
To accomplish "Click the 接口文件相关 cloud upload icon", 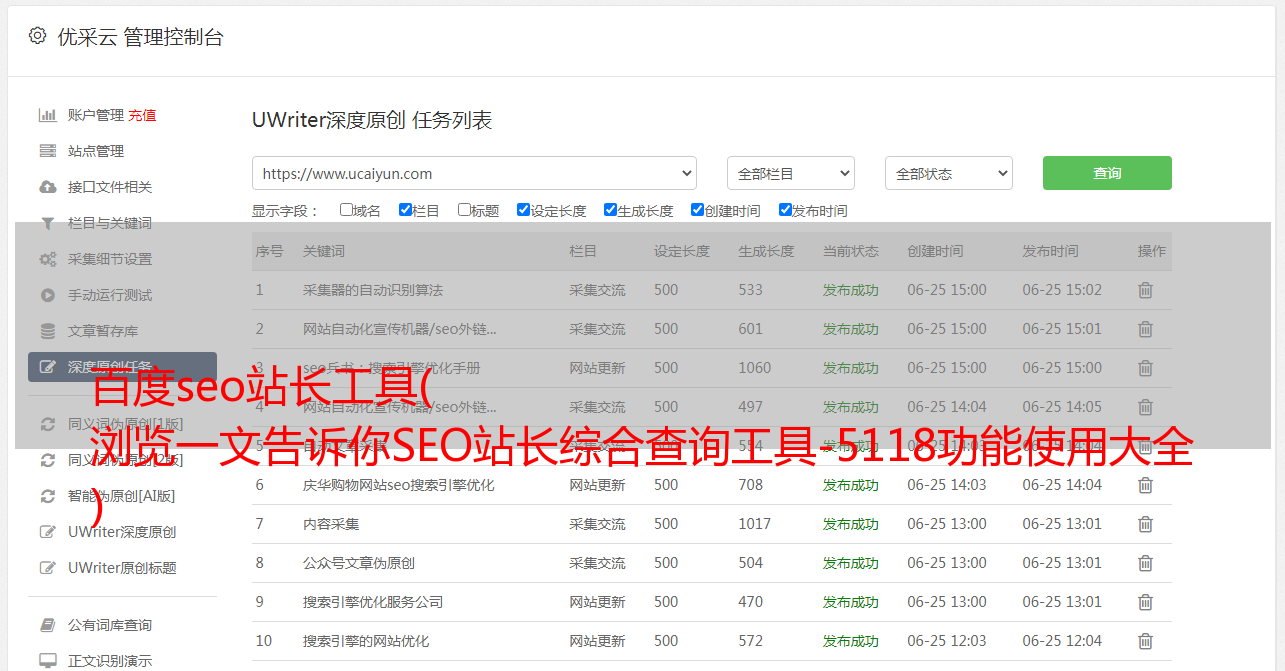I will 47,187.
